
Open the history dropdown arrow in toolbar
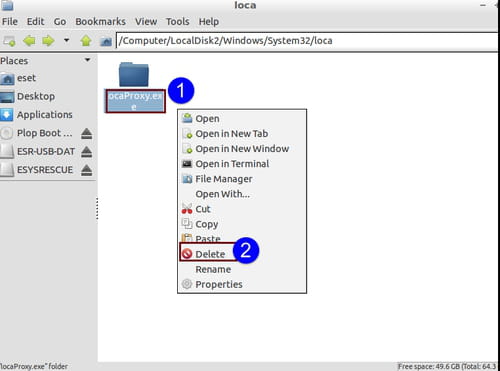(67, 41)
